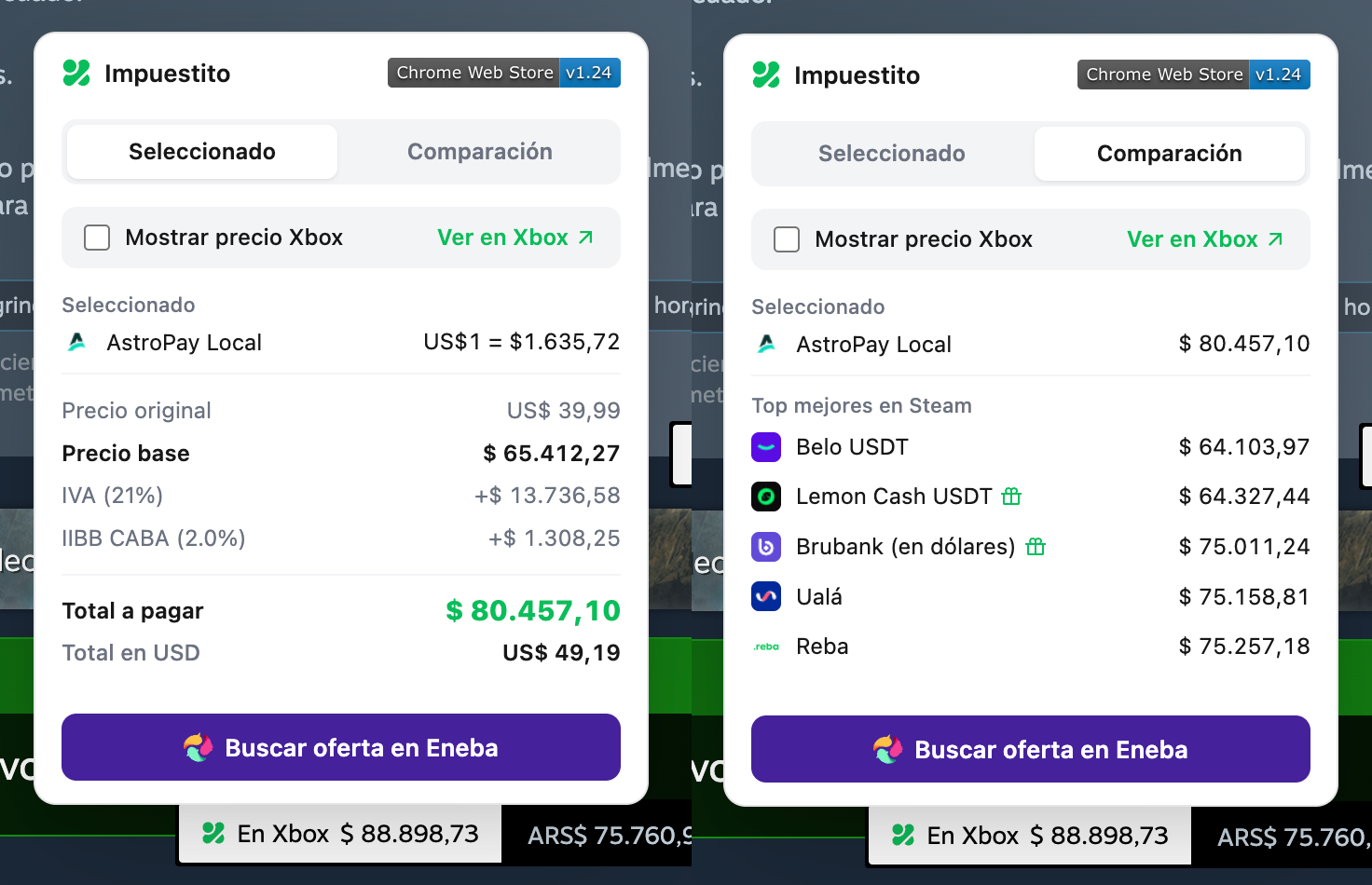Open Ver en Xbox link in left panel
This screenshot has width=1372, height=885.
515,238
